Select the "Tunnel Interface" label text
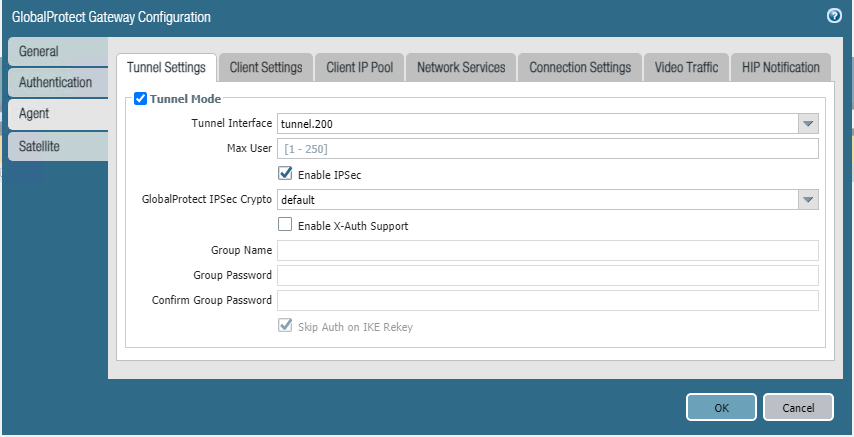The height and width of the screenshot is (437, 854). pyautogui.click(x=231, y=123)
